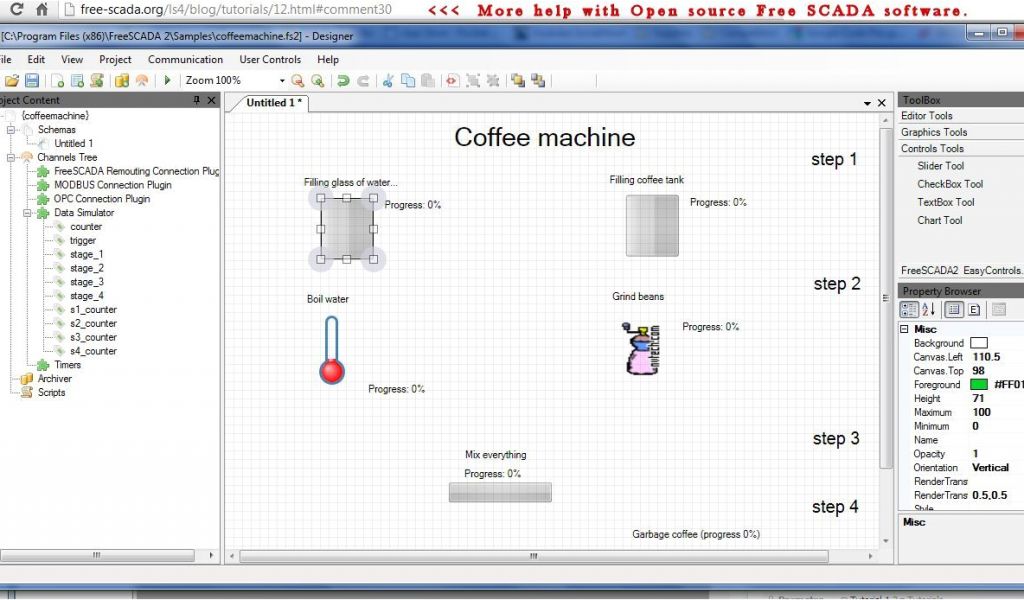Open the Zoom 100% dropdown
1024x600 pixels.
click(282, 81)
